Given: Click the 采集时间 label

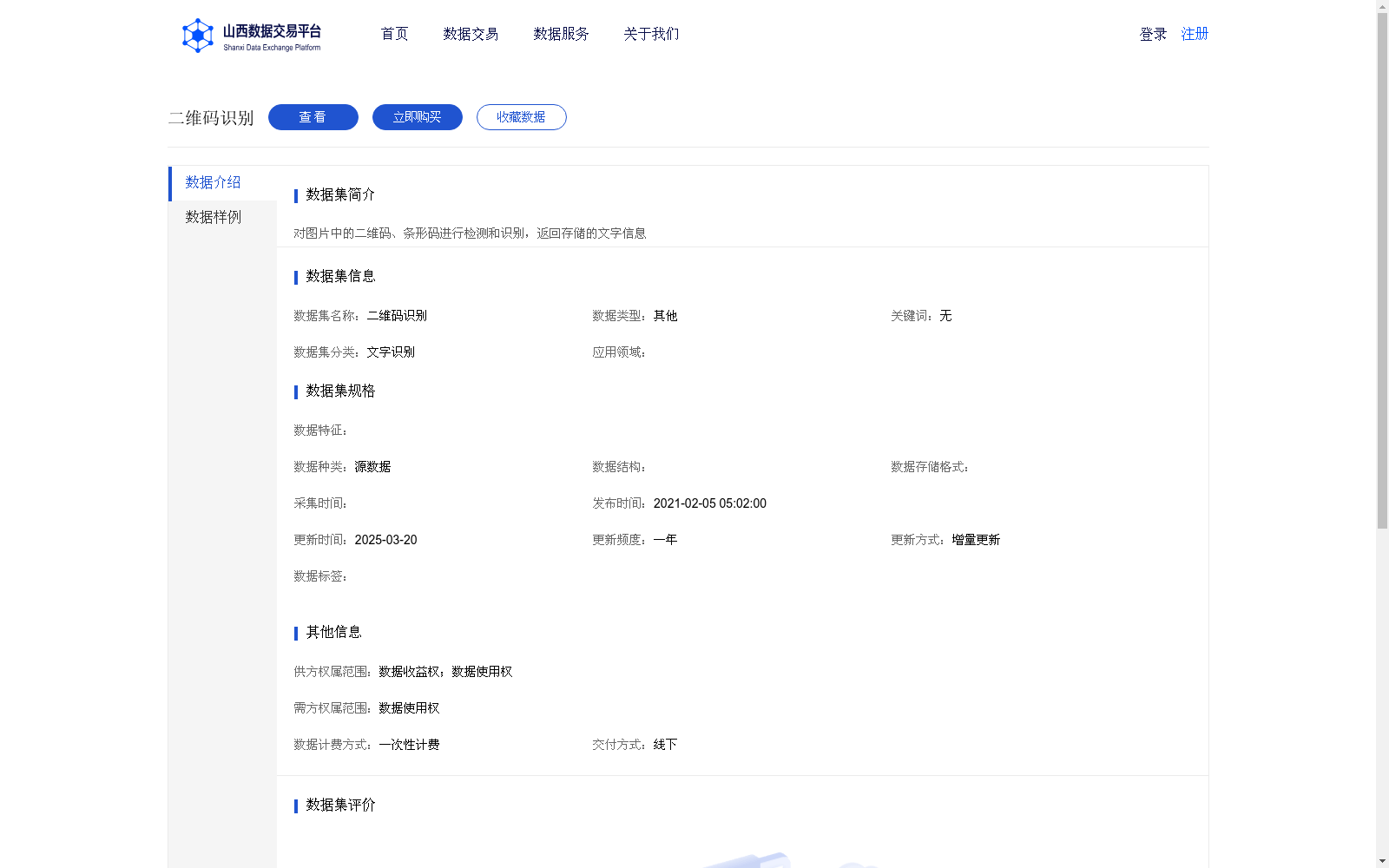Looking at the screenshot, I should pos(320,503).
